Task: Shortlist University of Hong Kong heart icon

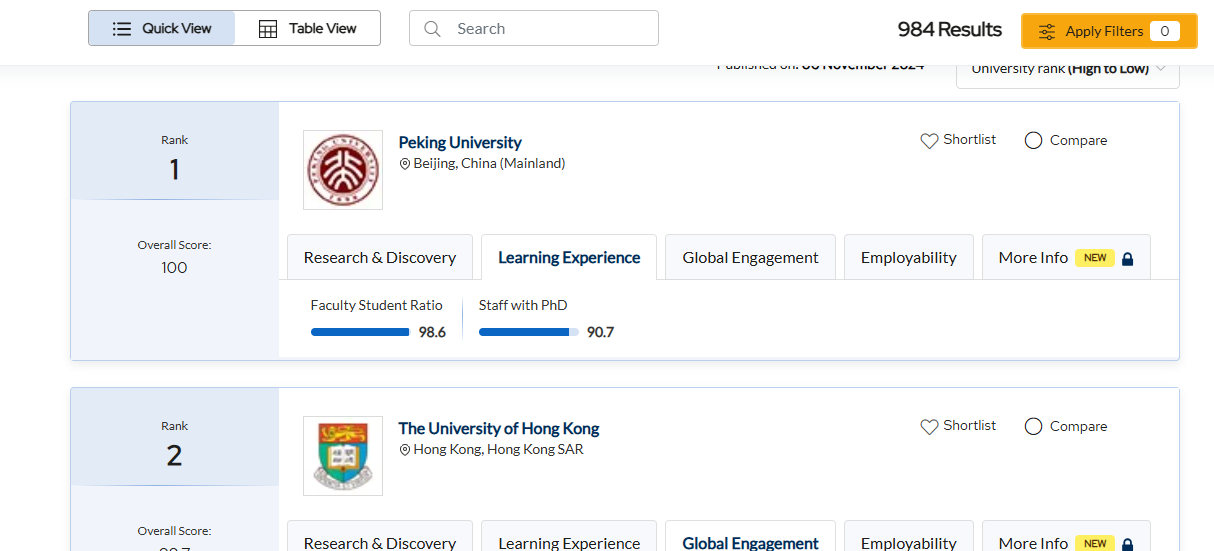Action: point(929,427)
